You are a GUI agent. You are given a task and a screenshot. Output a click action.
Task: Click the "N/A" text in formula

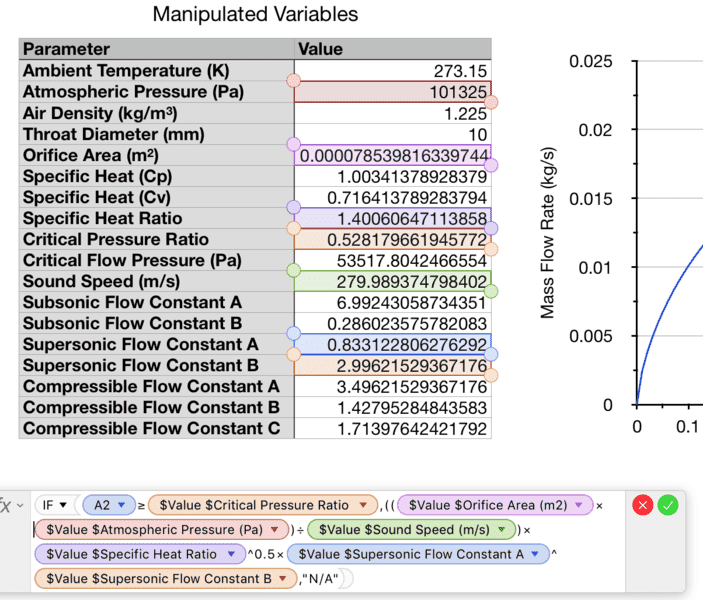[x=325, y=577]
